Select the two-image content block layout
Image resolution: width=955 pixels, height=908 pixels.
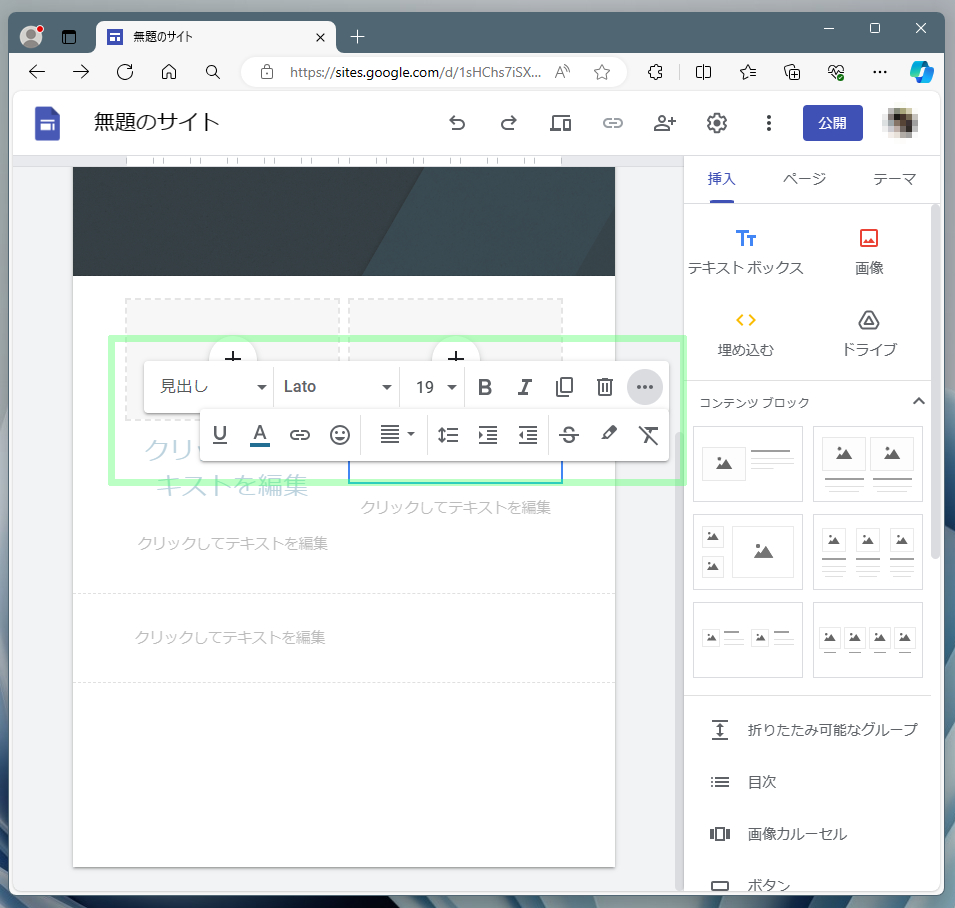[x=868, y=464]
